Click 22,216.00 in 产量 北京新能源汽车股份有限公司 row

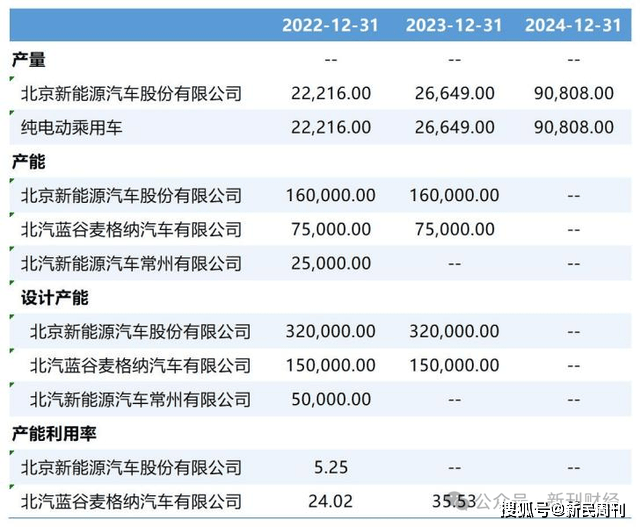(x=331, y=93)
